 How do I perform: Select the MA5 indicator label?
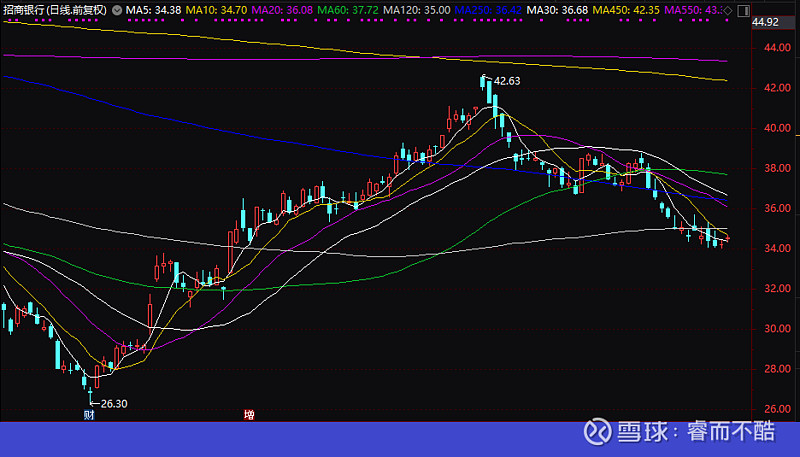154,10
